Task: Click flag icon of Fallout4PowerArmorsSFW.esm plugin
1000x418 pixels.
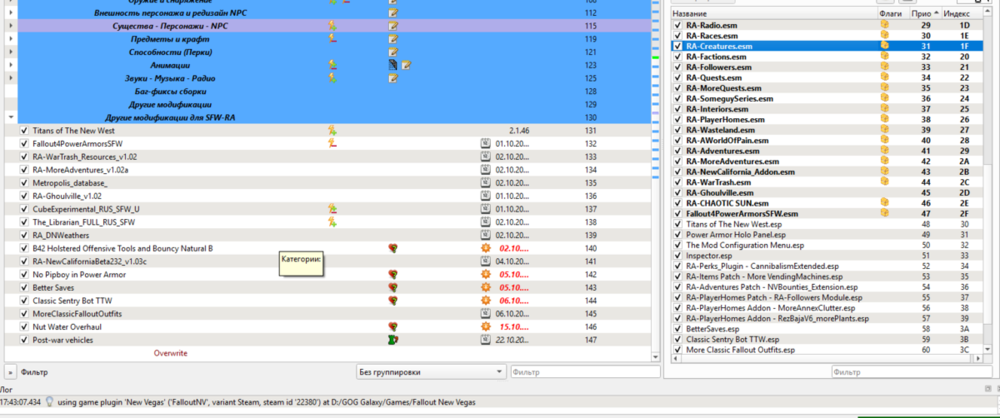Action: (885, 213)
